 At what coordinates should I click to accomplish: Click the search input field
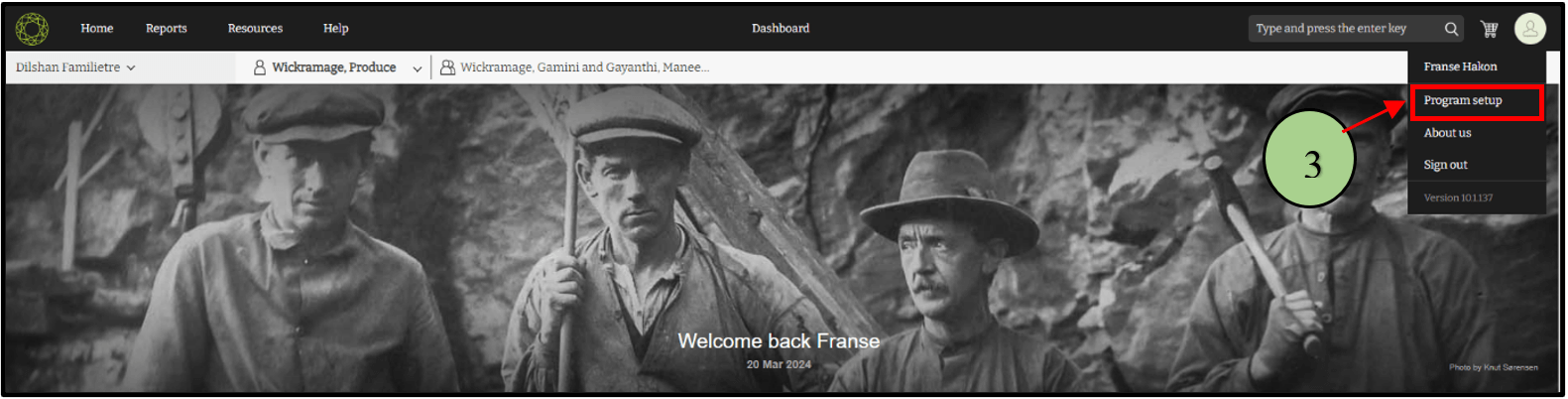pyautogui.click(x=1344, y=29)
